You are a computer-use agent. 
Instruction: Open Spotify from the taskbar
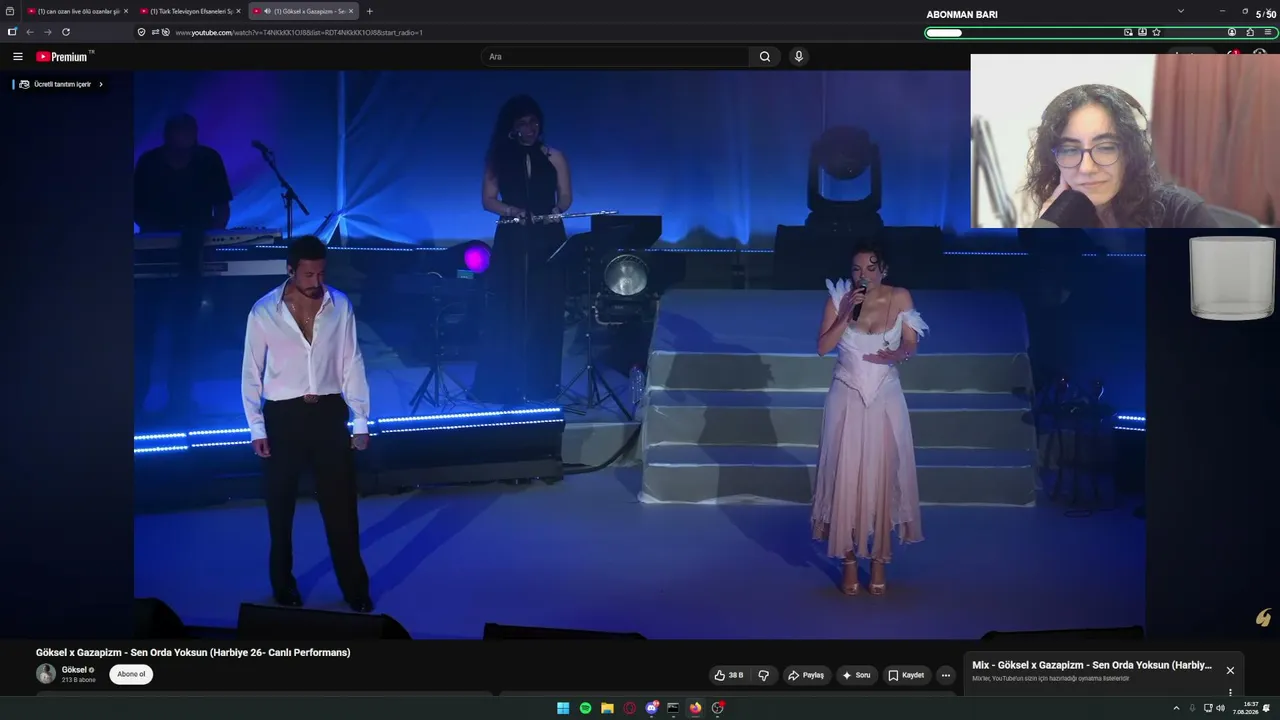pos(585,708)
